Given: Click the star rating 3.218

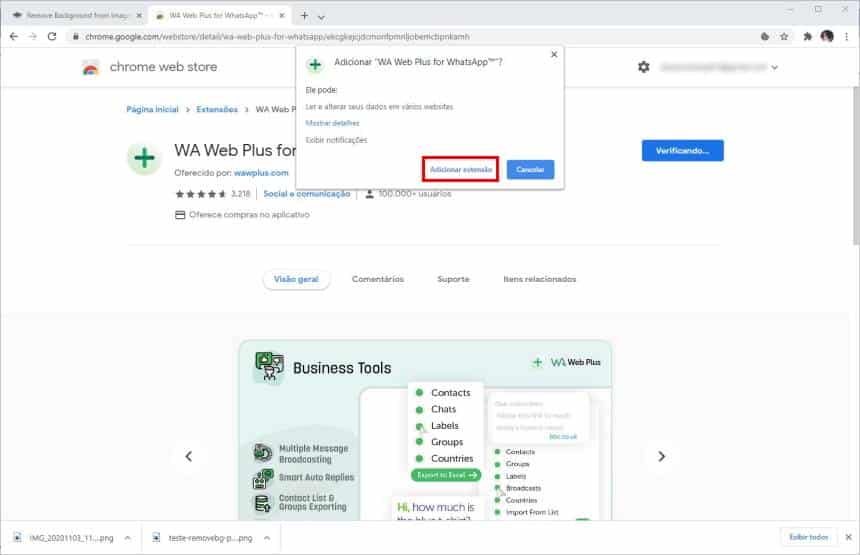Looking at the screenshot, I should pos(212,194).
